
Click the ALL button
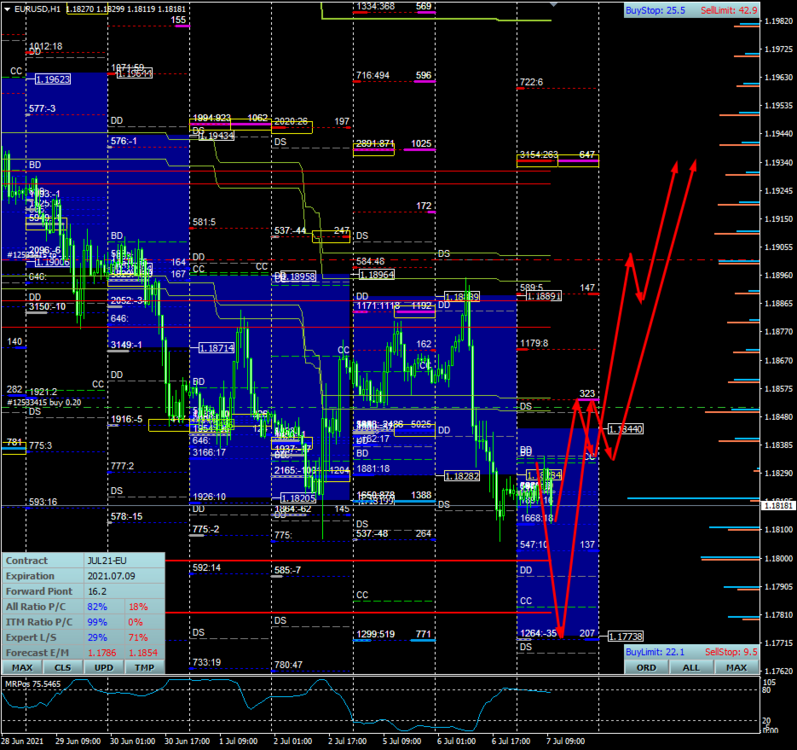[691, 668]
